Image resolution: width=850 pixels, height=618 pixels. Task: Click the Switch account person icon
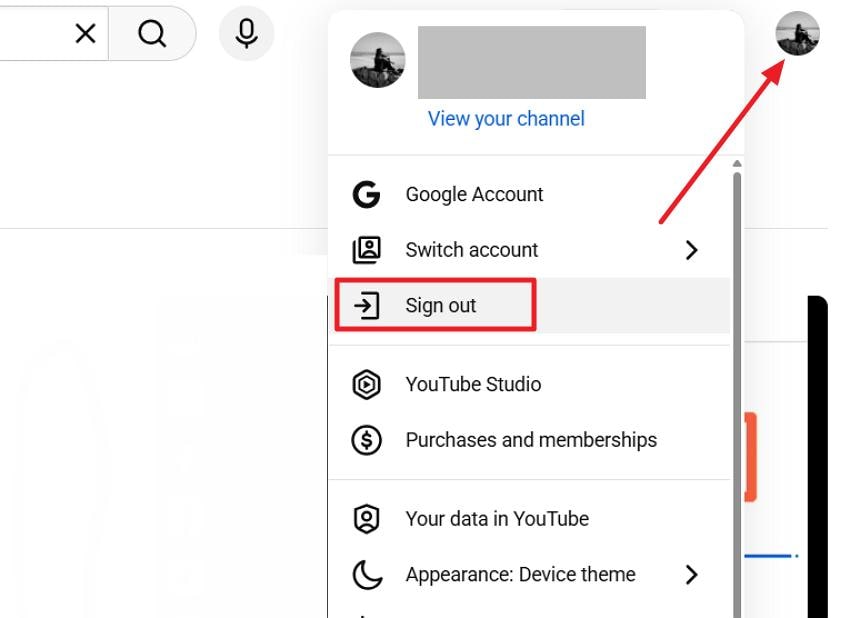click(367, 249)
